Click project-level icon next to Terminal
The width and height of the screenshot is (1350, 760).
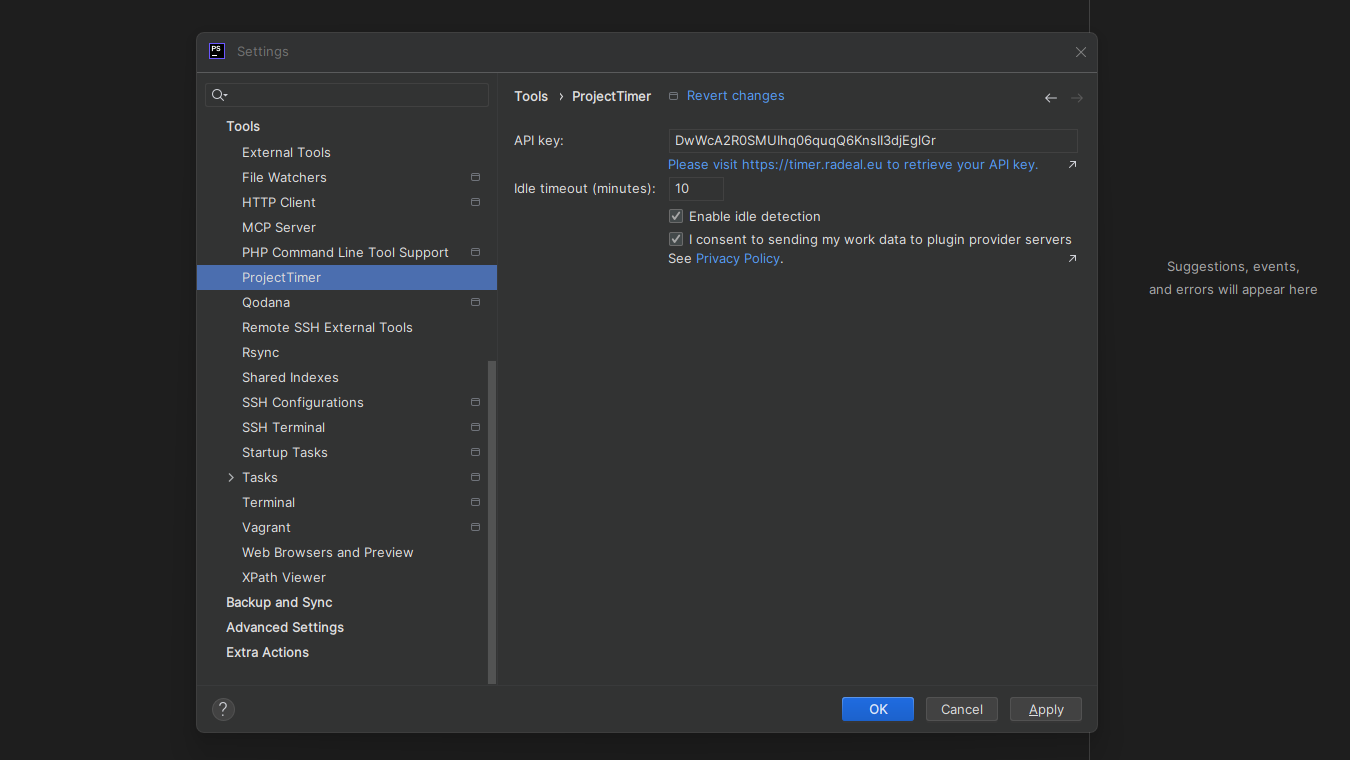(x=475, y=502)
